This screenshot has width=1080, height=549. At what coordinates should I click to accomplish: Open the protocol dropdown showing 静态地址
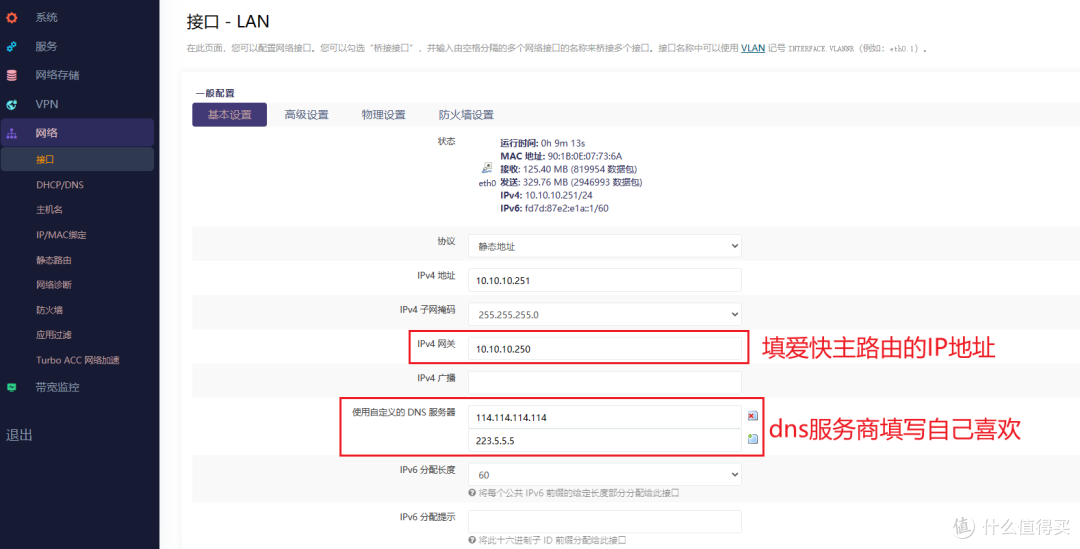(604, 245)
